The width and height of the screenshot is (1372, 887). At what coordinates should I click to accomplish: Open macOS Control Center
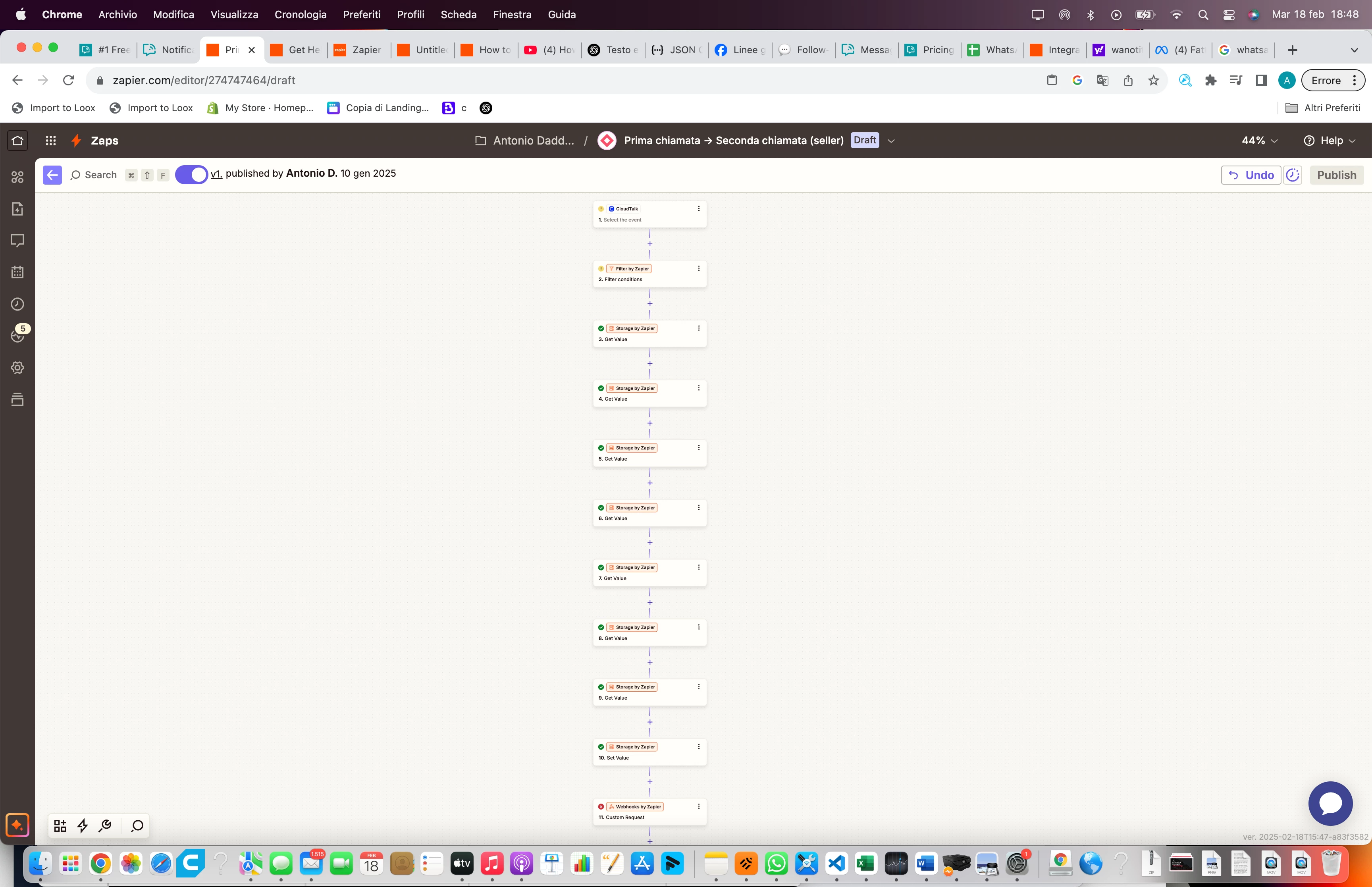[1229, 15]
